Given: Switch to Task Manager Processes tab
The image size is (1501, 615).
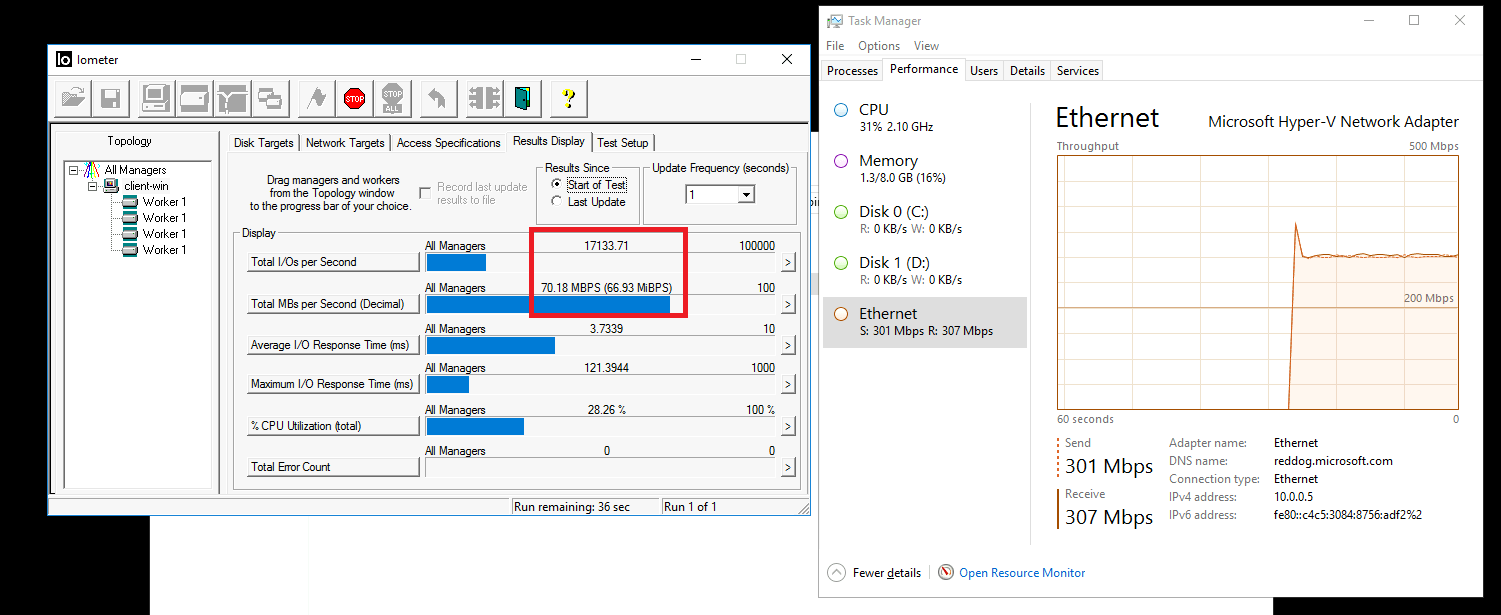Looking at the screenshot, I should 853,71.
